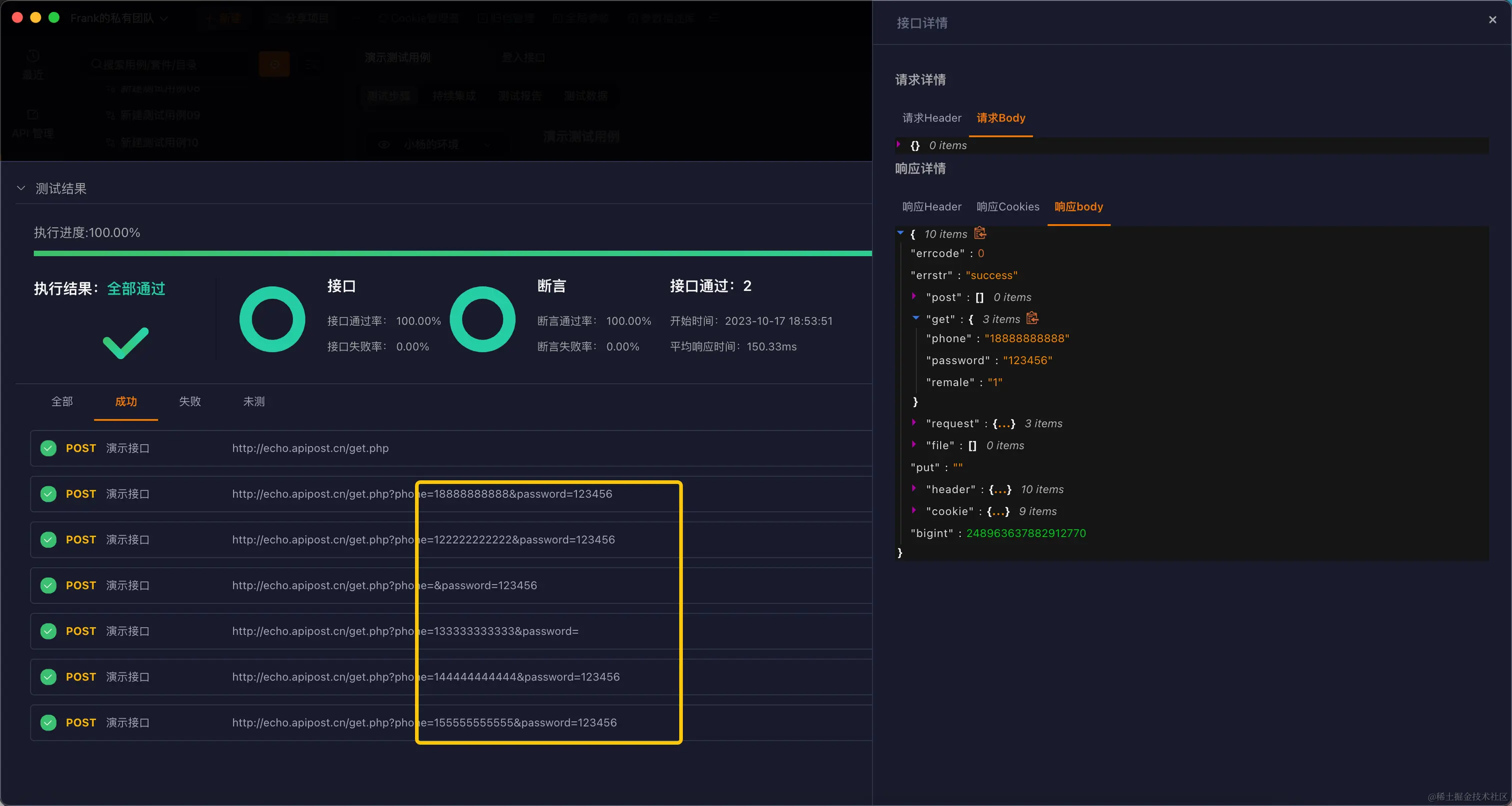
Task: Expand the "request" node in response body
Action: point(914,423)
